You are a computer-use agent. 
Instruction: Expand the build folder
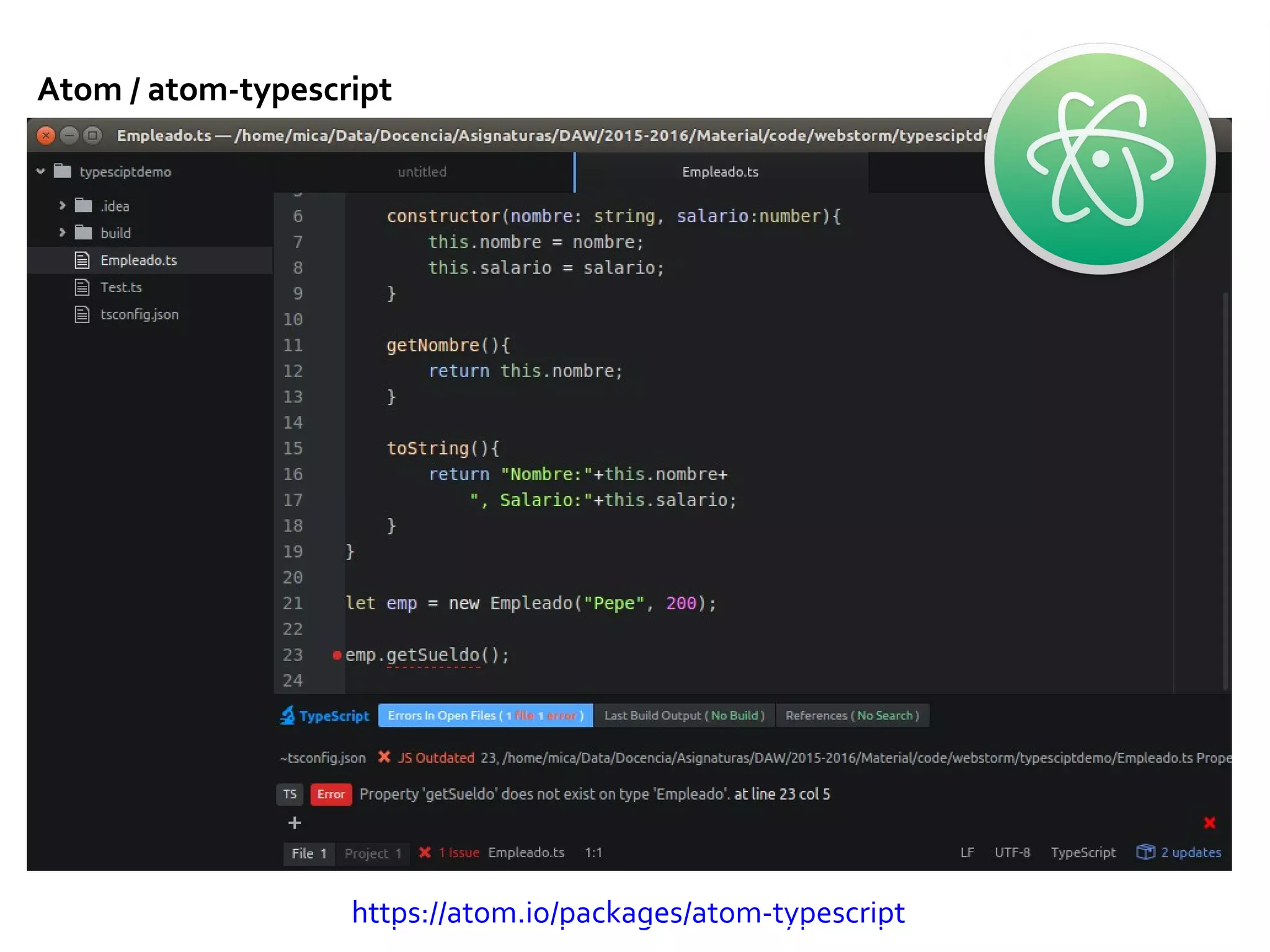pyautogui.click(x=62, y=233)
